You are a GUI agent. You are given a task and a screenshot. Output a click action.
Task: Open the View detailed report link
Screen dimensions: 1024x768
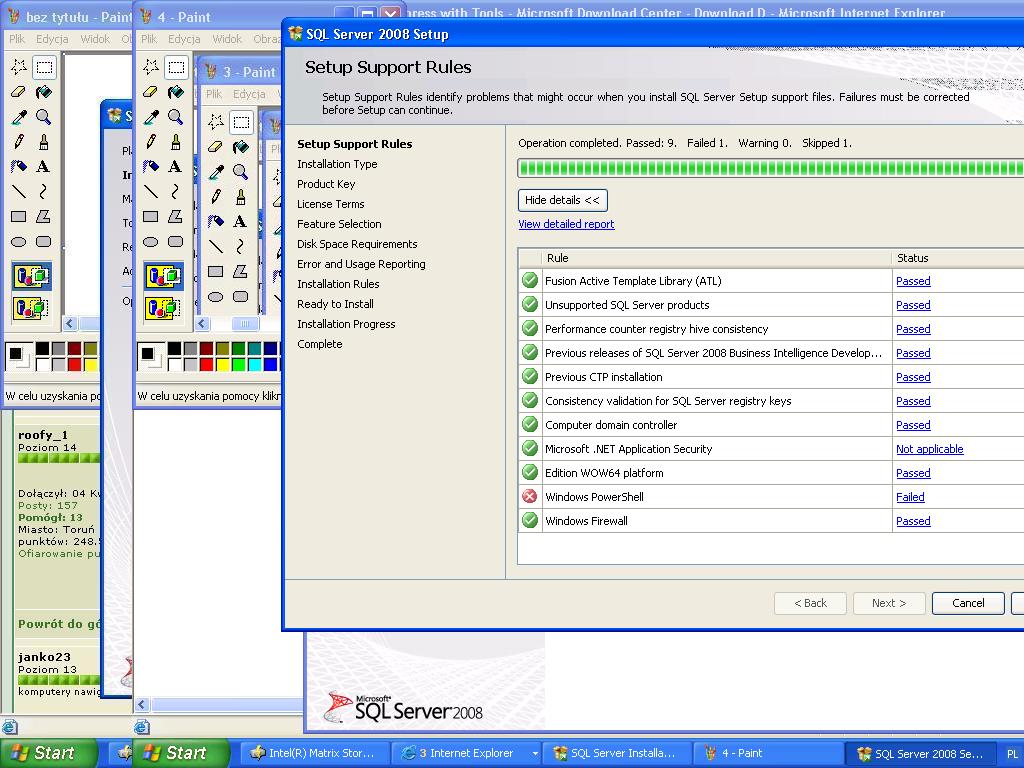click(x=566, y=224)
